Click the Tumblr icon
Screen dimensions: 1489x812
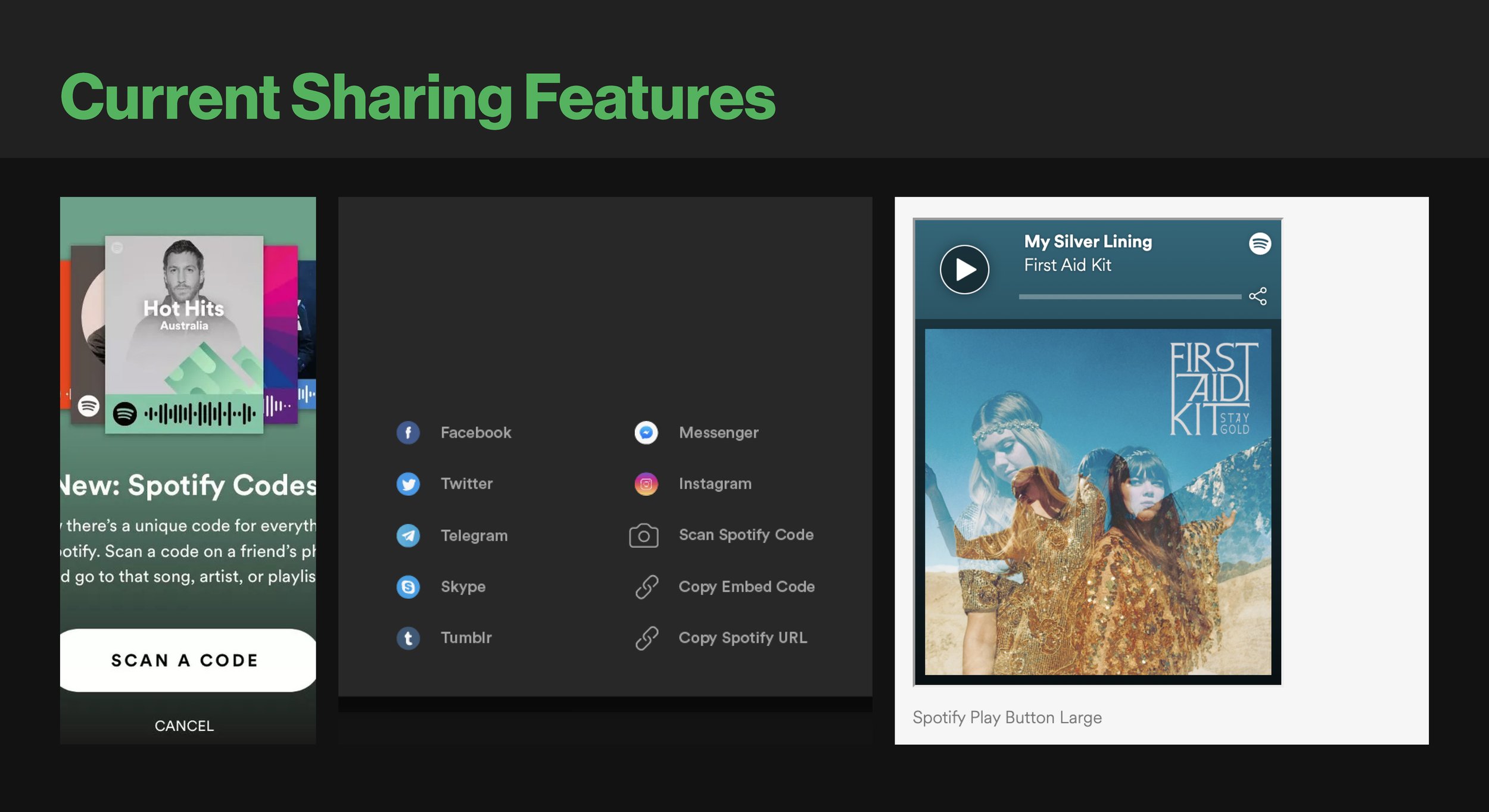tap(408, 638)
